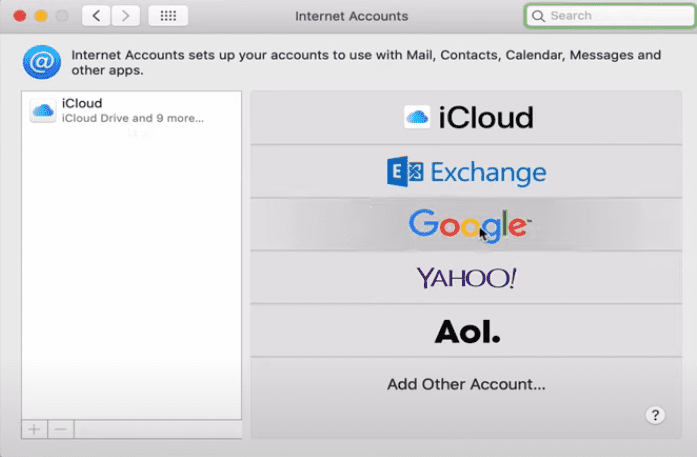Click the blue @ Internet Accounts icon
Viewport: 697px width, 457px height.
coord(41,63)
